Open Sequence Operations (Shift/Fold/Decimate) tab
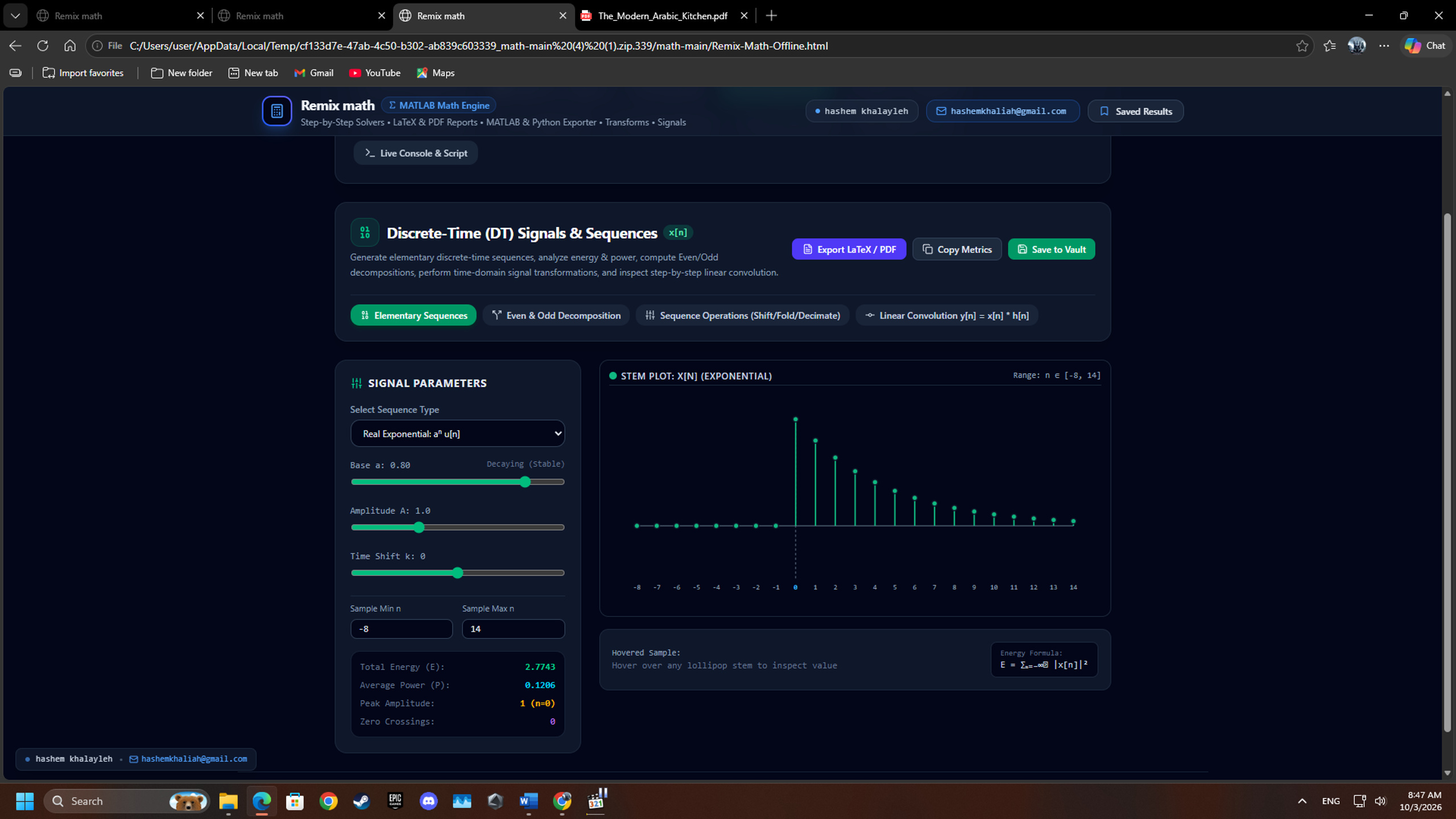Image resolution: width=1456 pixels, height=819 pixels. (x=742, y=315)
